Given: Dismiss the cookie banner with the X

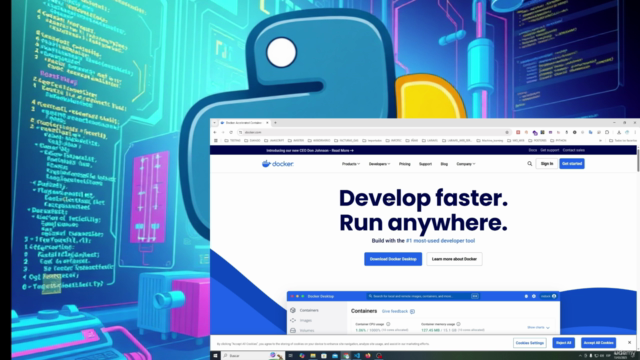Looking at the screenshot, I should coord(629,342).
